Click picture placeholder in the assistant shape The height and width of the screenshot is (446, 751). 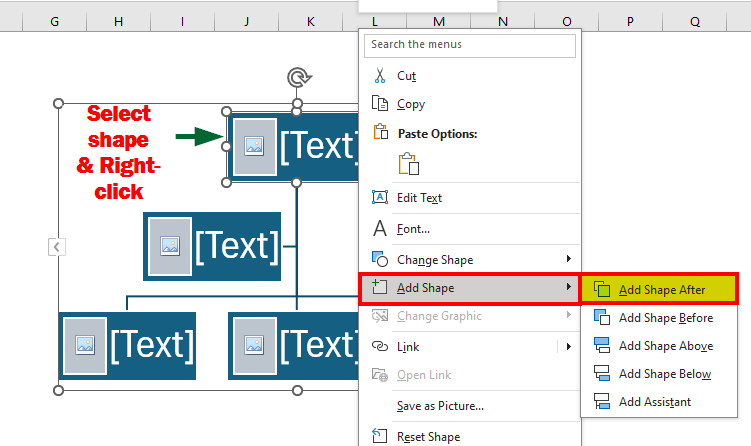pyautogui.click(x=170, y=246)
